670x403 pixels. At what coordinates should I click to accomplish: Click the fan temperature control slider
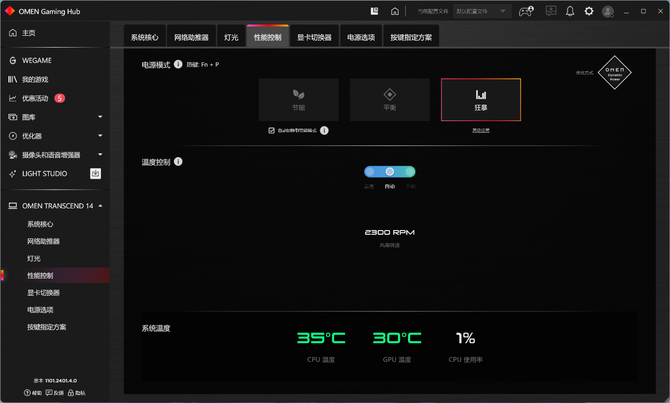click(390, 171)
